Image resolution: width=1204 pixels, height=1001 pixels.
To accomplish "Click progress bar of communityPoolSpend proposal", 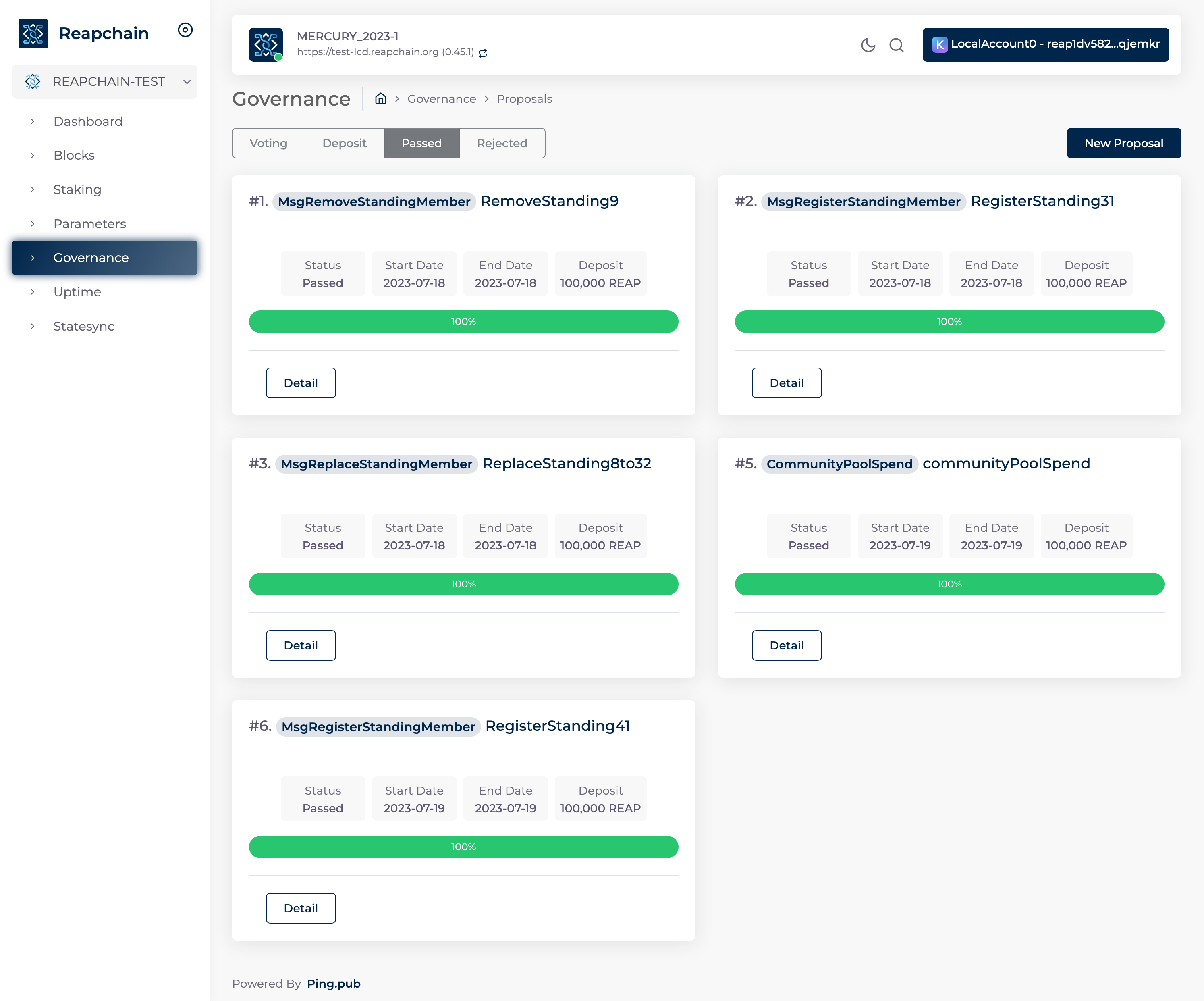I will [949, 584].
